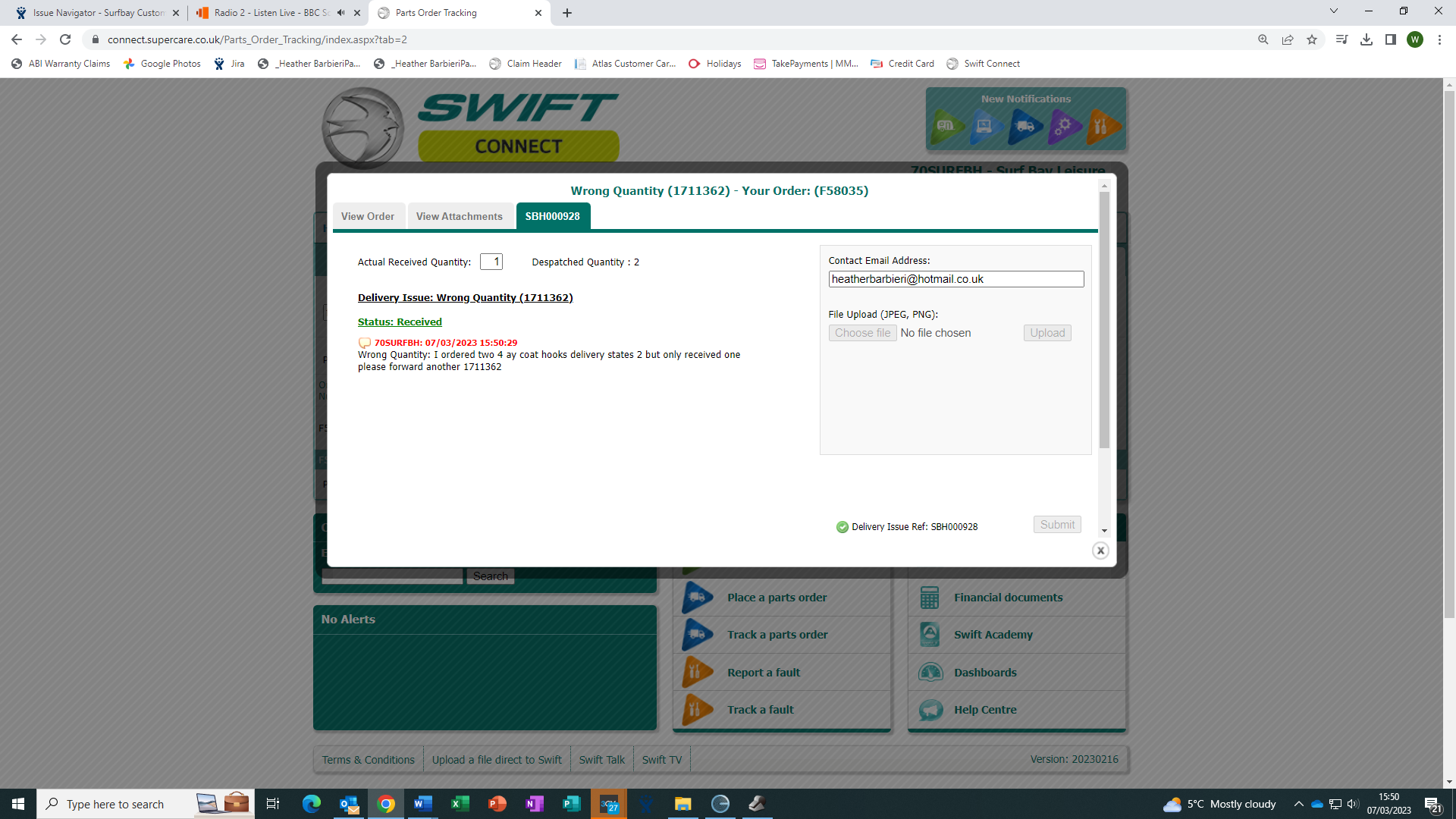Viewport: 1456px width, 819px height.
Task: Open Chrome zoom magnifier icon in address bar
Action: (1263, 39)
